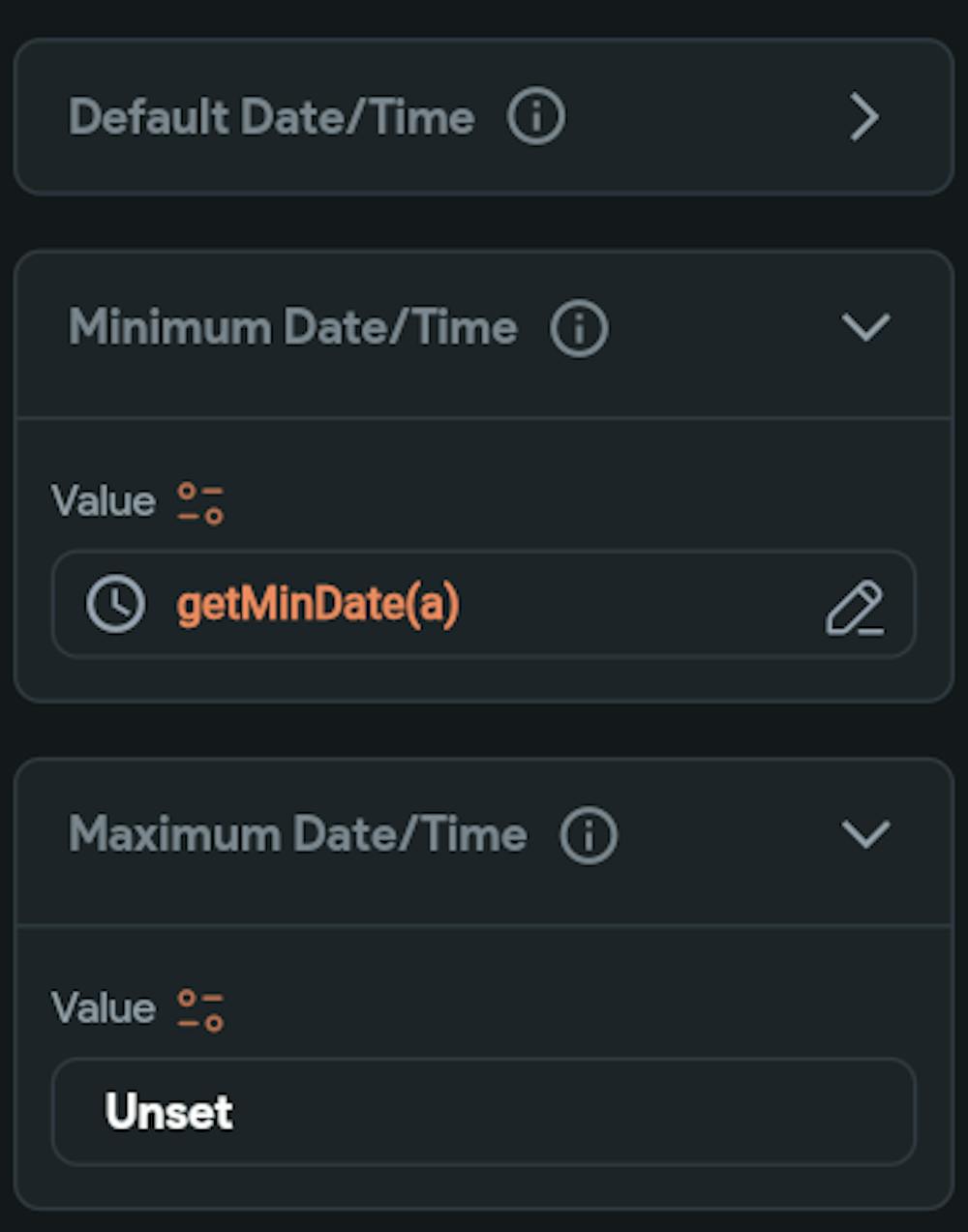This screenshot has width=968, height=1232.
Task: Click the Maximum Date/Time header title
Action: (x=297, y=834)
